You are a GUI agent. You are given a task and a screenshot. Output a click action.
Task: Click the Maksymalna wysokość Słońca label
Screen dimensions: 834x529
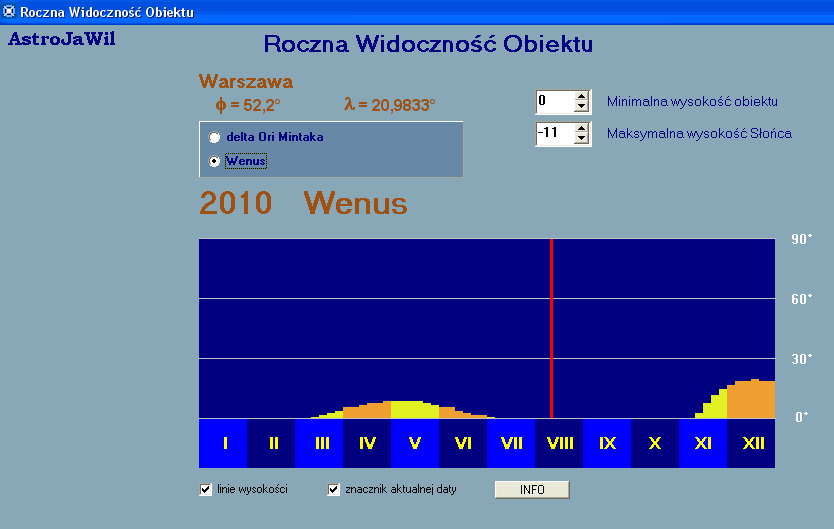tap(699, 133)
